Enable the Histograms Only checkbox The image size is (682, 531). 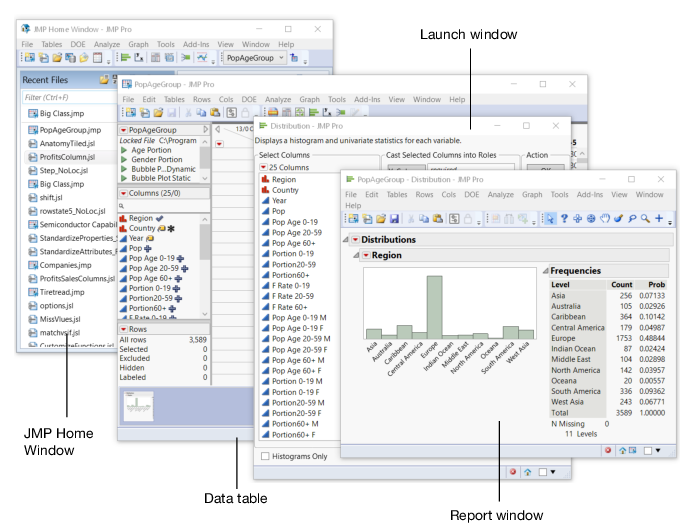[x=265, y=456]
